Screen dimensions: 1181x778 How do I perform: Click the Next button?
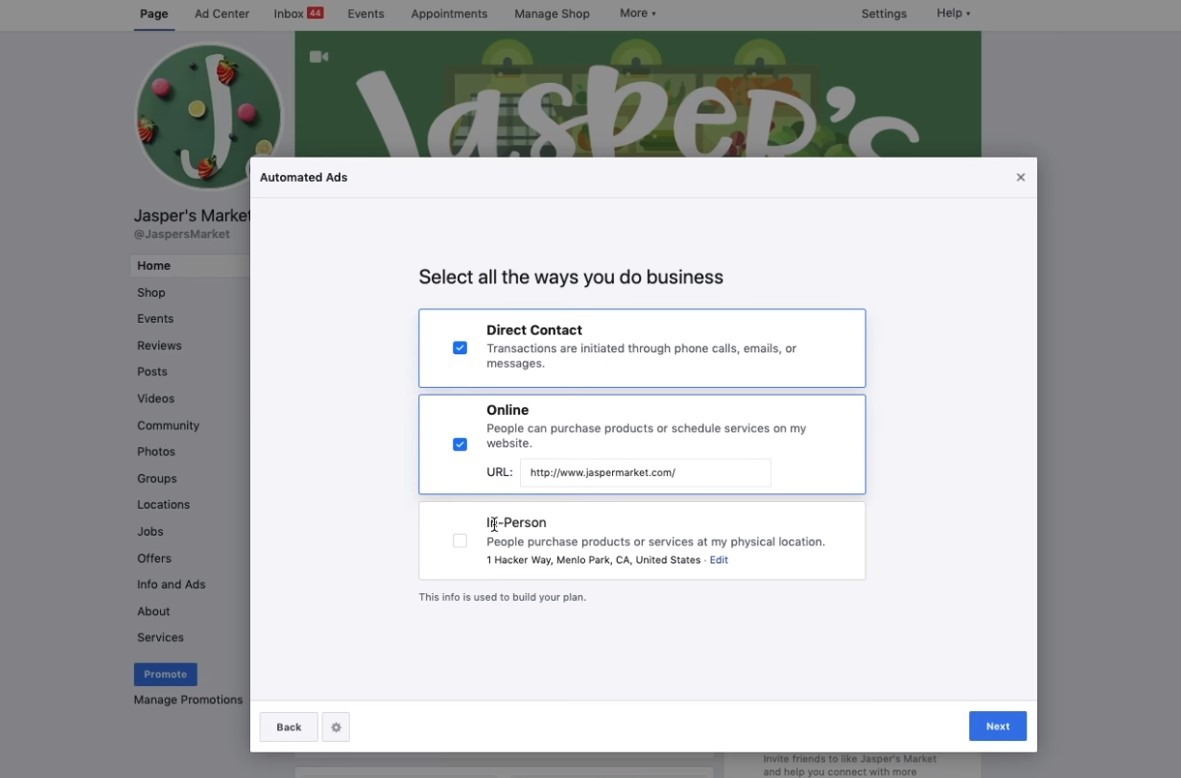click(997, 726)
